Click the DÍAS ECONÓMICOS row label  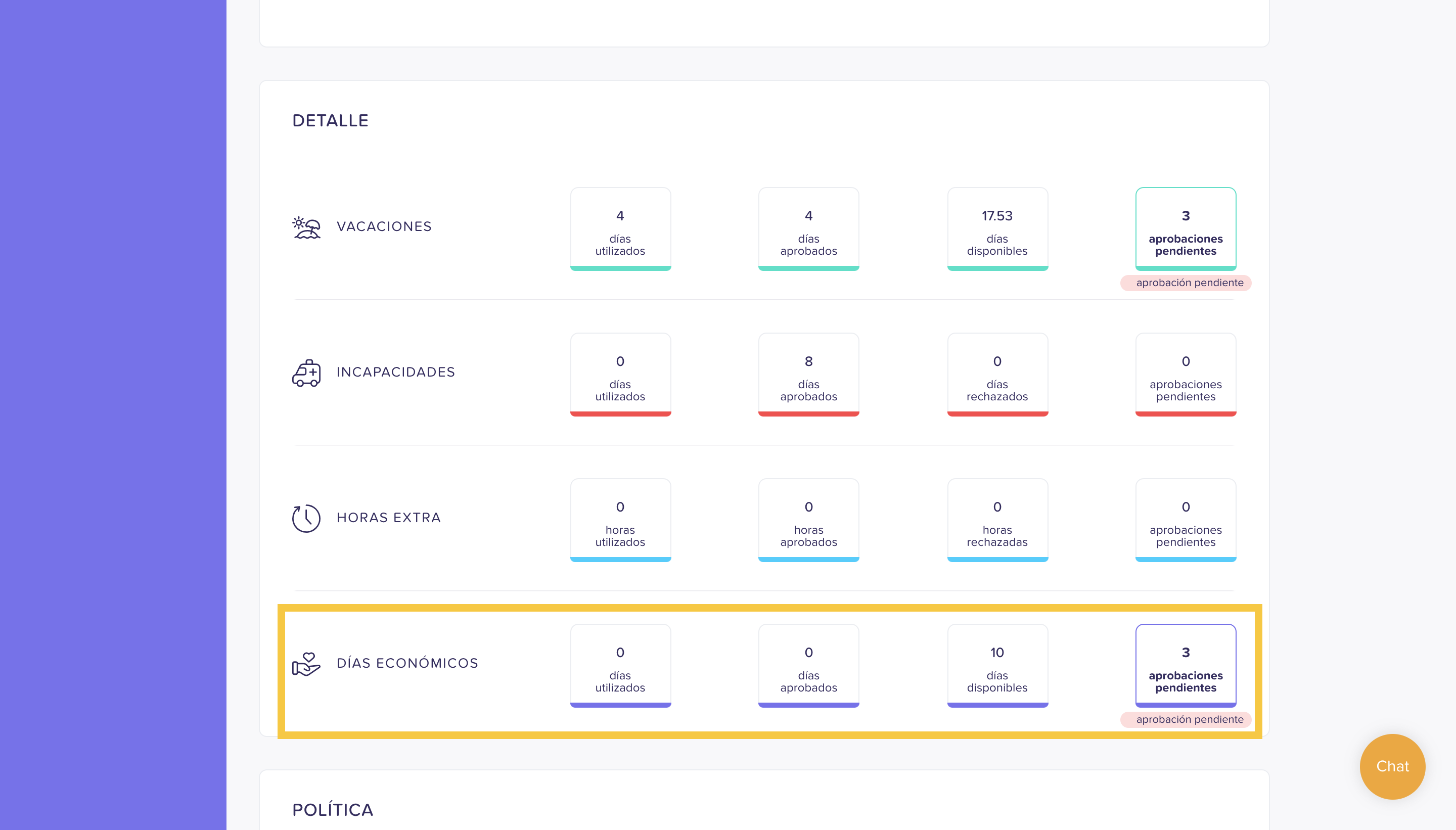tap(407, 663)
